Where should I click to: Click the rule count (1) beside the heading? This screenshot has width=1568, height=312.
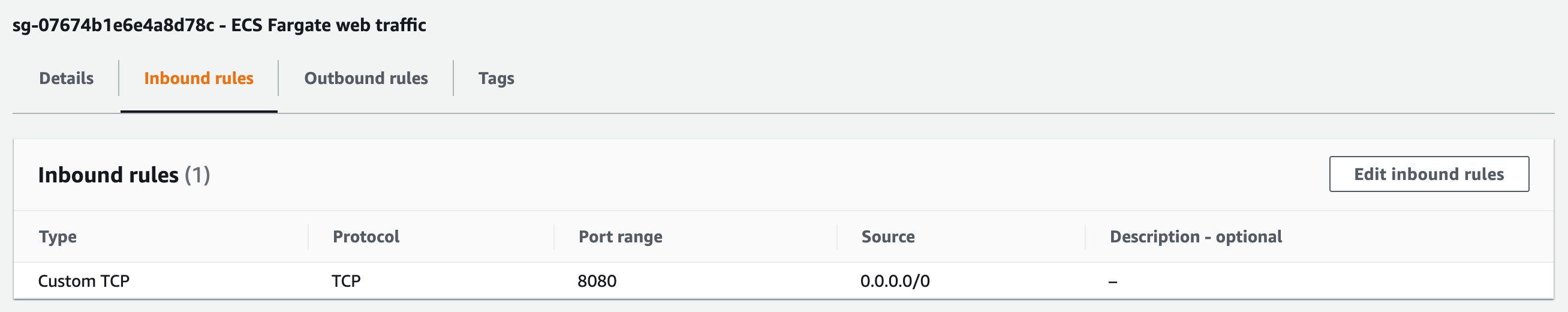197,175
